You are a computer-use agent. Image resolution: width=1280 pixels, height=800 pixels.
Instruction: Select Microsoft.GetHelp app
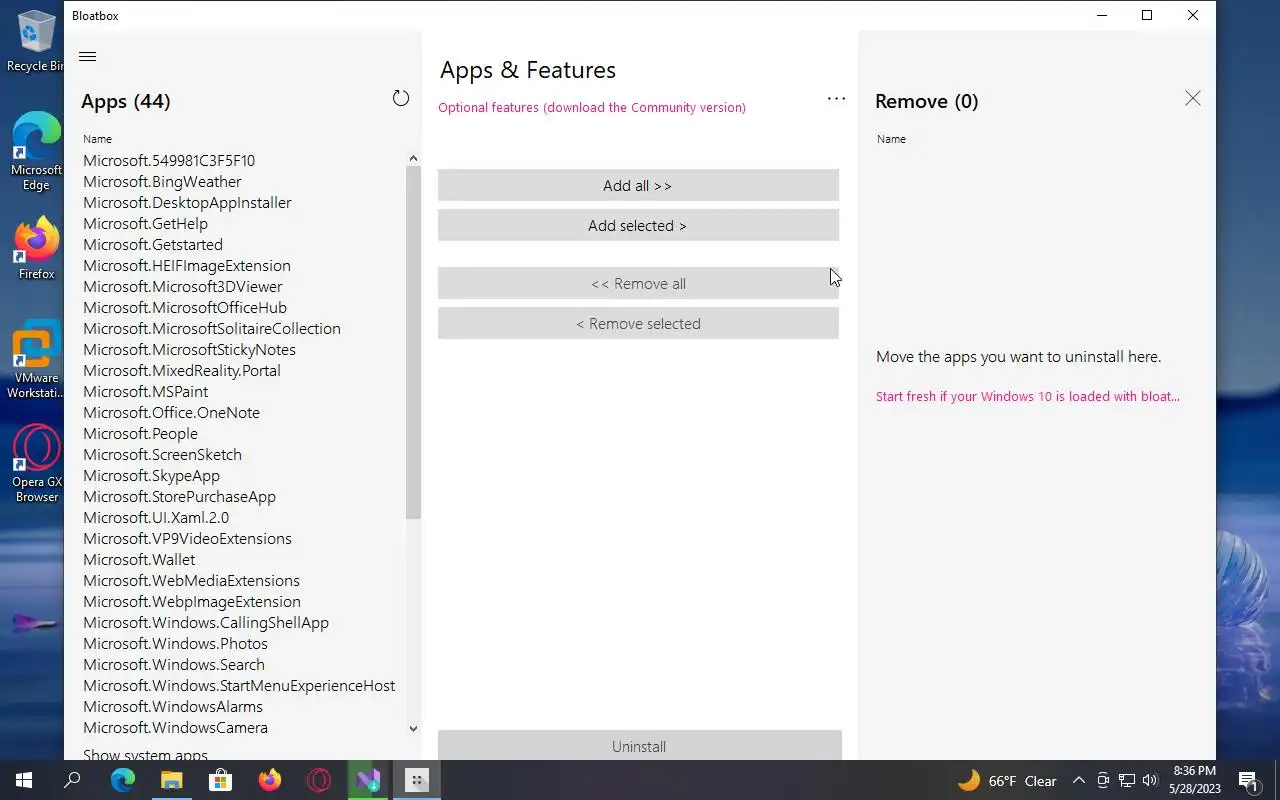tap(145, 223)
